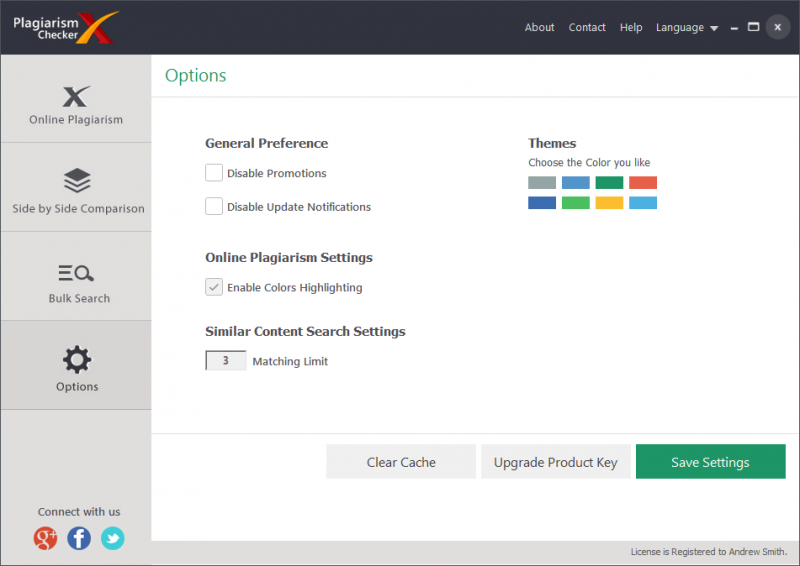
Task: Click the Bulk Search label in sidebar
Action: [x=79, y=298]
